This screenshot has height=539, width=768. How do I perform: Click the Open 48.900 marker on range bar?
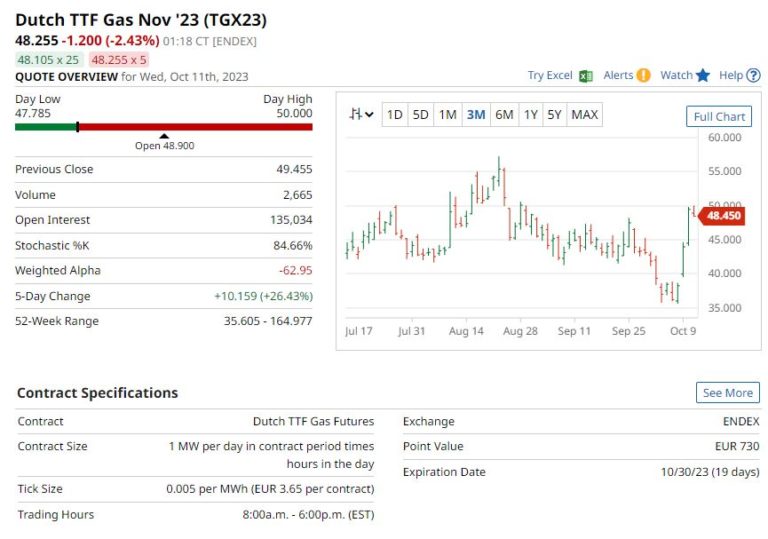pos(164,144)
